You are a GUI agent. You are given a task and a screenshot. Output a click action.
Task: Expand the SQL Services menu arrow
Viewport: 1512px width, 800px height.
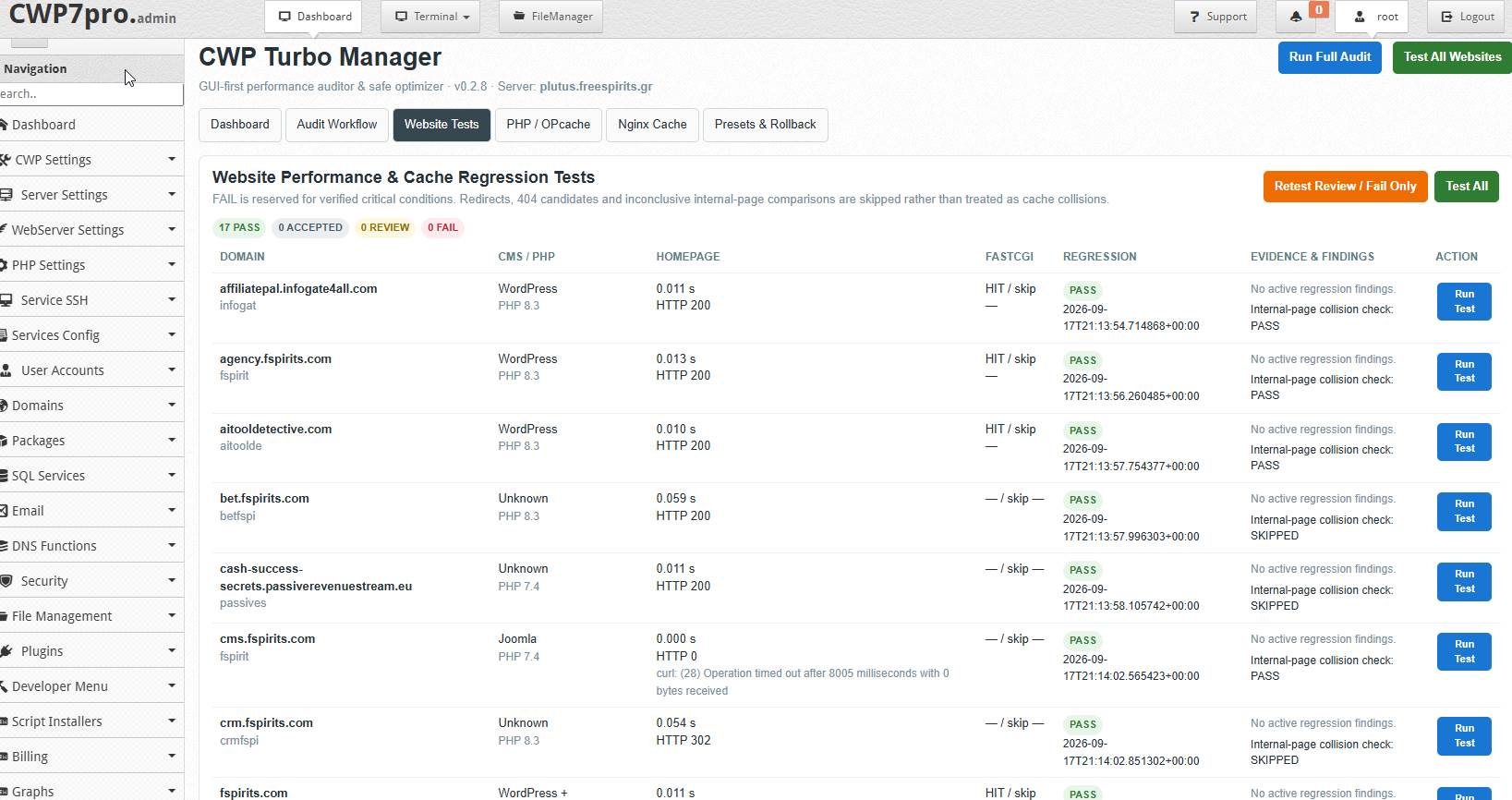[x=172, y=476]
